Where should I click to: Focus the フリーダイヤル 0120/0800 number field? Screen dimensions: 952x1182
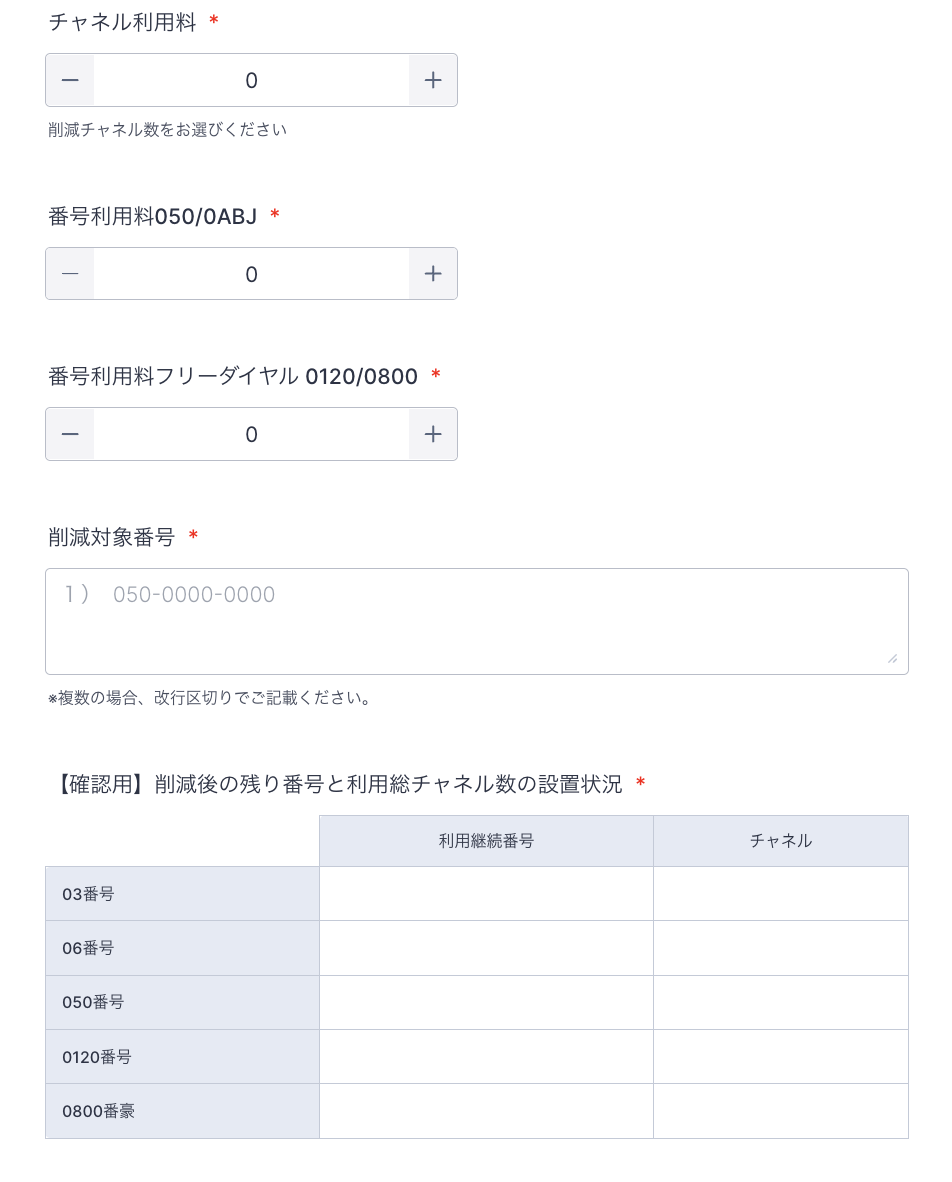click(251, 434)
